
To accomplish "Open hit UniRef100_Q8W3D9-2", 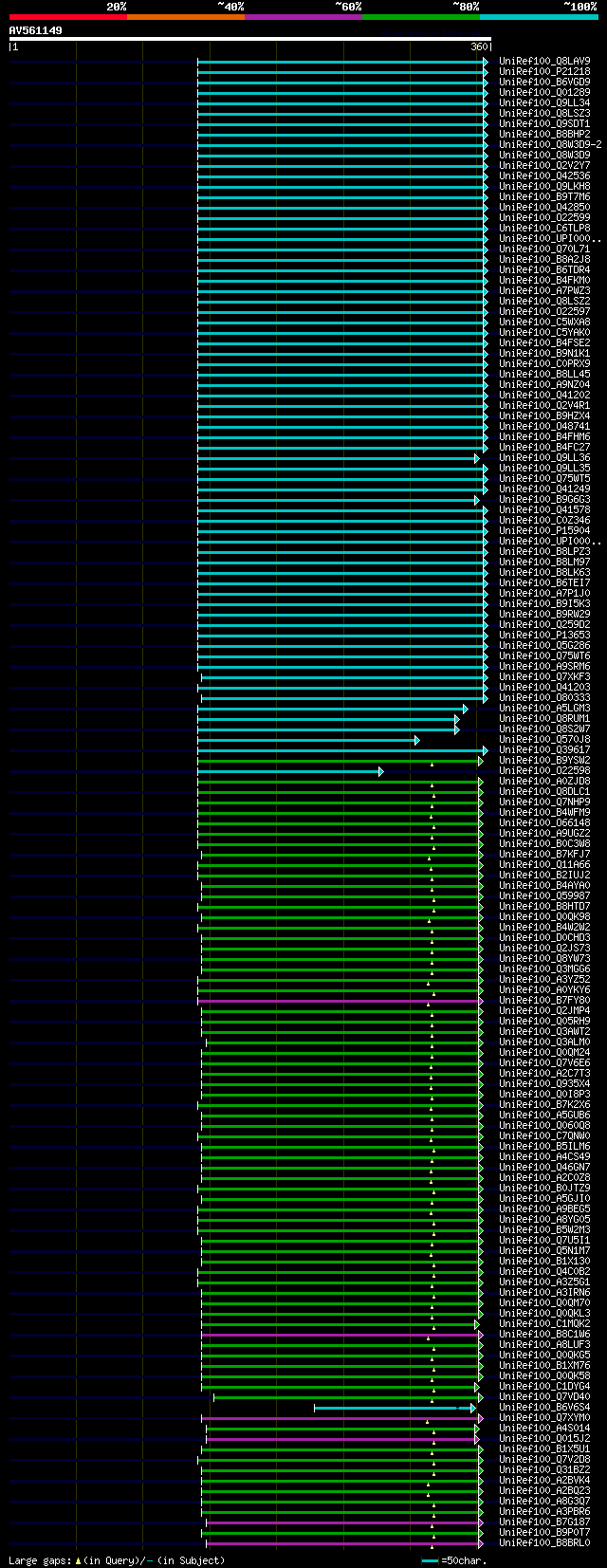I will pyautogui.click(x=550, y=144).
